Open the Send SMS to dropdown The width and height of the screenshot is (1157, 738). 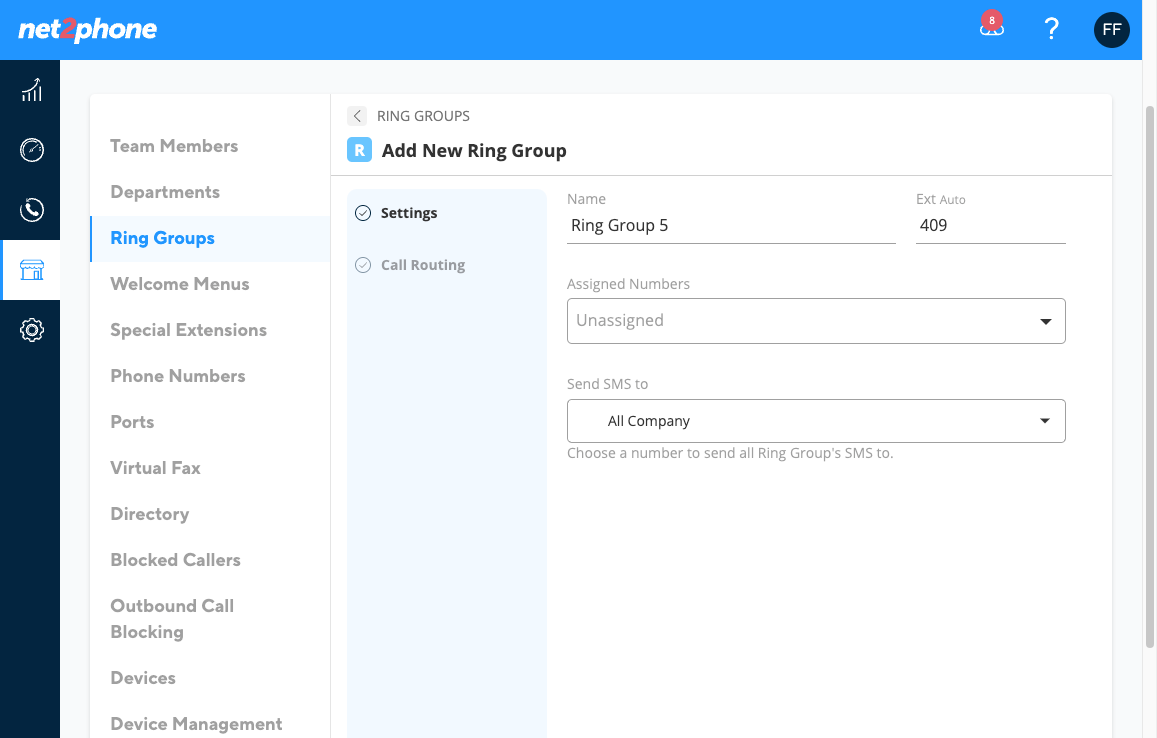coord(816,421)
